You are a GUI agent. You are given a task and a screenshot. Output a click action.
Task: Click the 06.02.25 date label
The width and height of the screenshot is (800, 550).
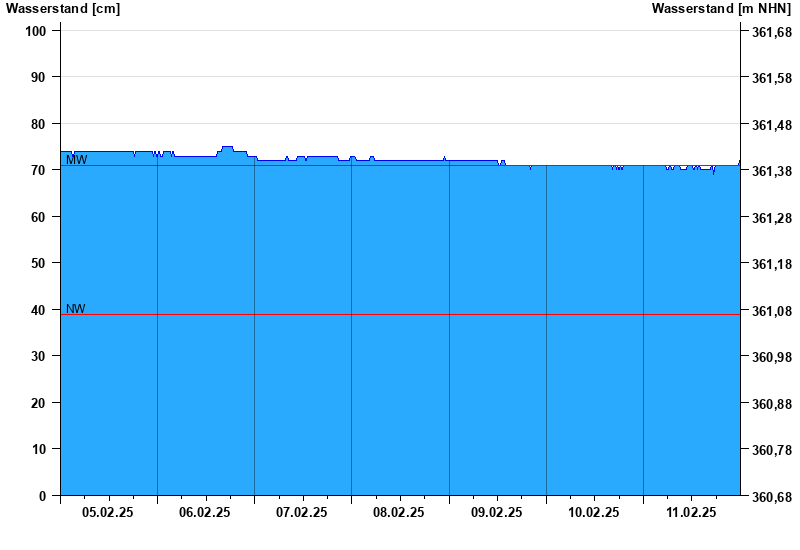tap(205, 512)
